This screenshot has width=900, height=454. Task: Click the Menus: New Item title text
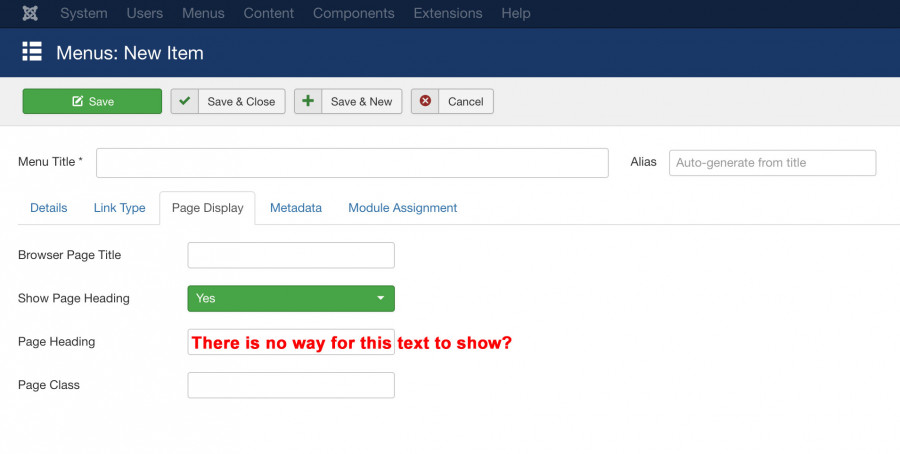coord(130,53)
